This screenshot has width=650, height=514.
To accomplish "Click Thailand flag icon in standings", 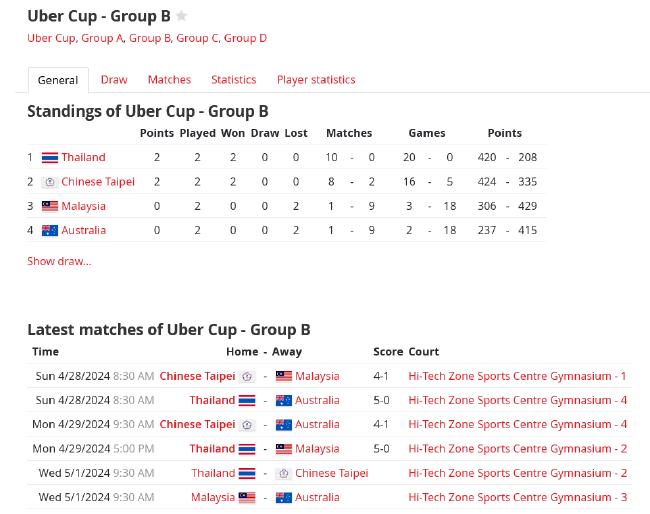I will click(x=50, y=158).
